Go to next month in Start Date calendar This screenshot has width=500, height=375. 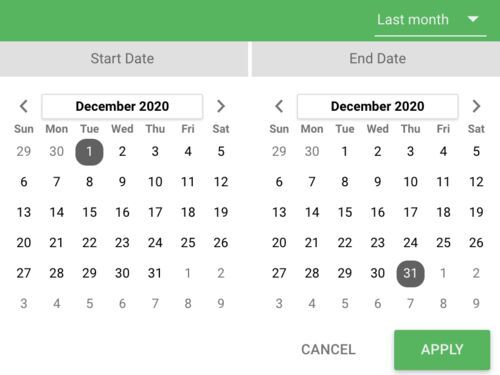pos(221,106)
